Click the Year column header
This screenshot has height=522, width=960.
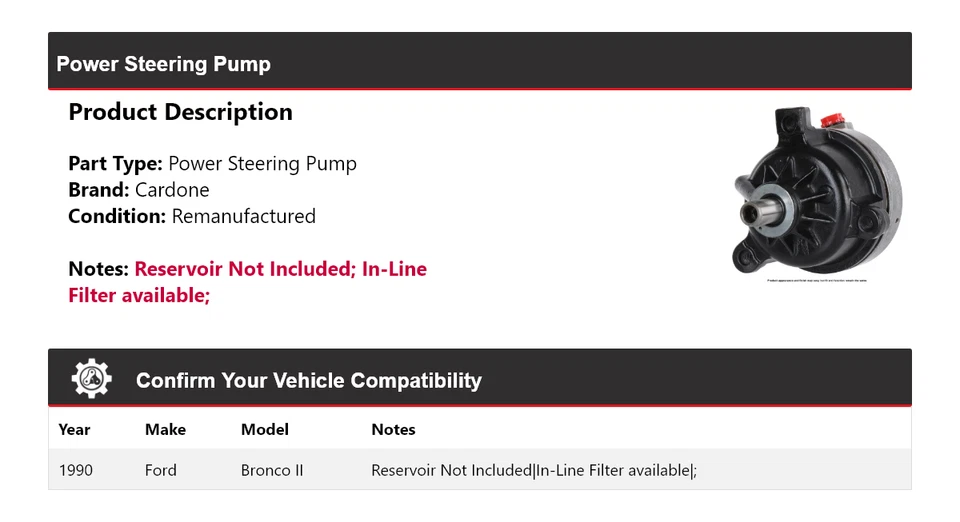coord(74,429)
